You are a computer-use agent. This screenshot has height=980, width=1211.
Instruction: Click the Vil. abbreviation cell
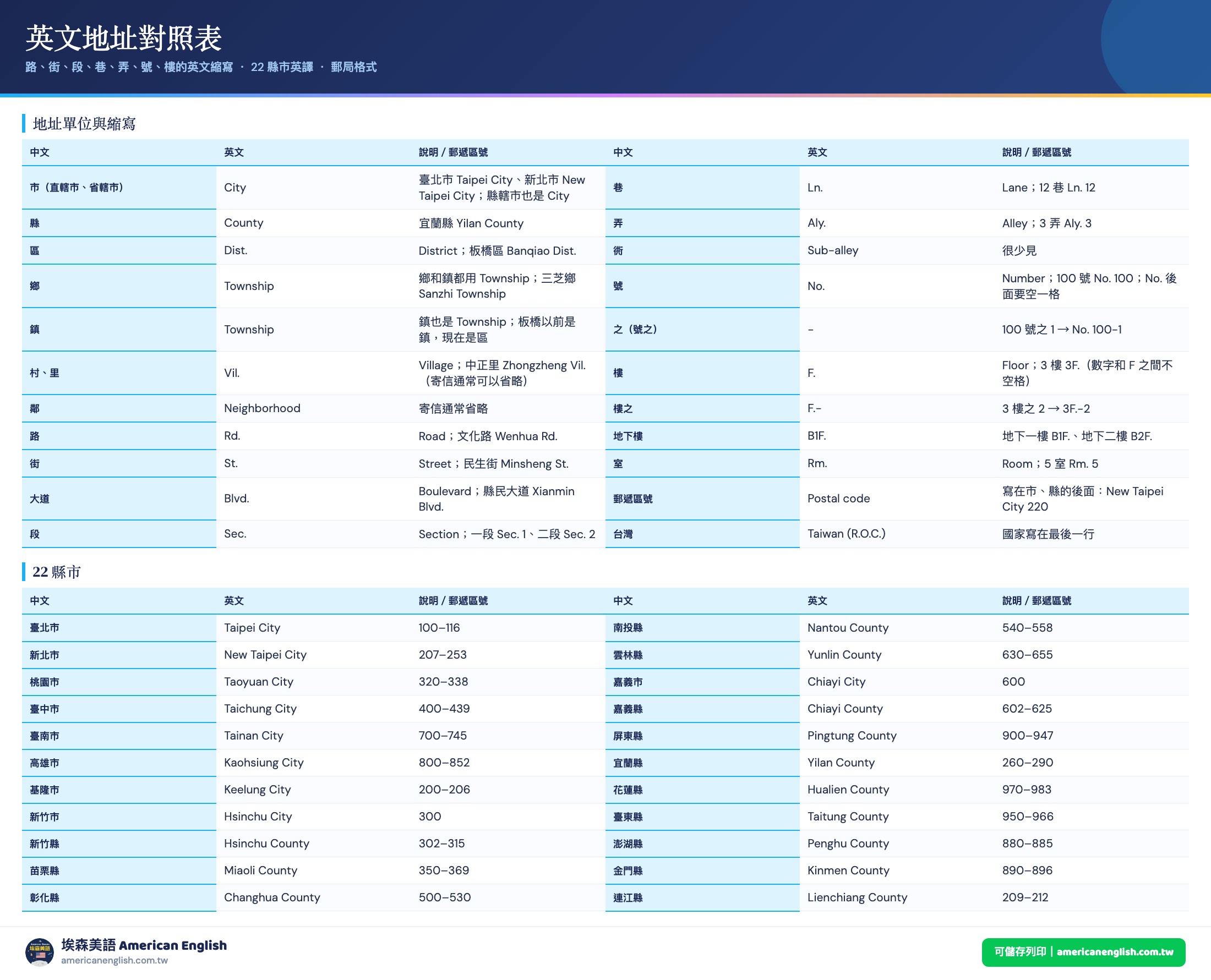coord(313,373)
